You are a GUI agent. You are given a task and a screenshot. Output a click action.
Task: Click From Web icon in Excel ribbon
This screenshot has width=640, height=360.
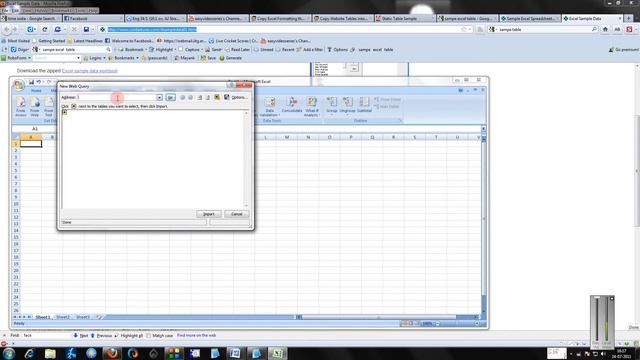(35, 107)
